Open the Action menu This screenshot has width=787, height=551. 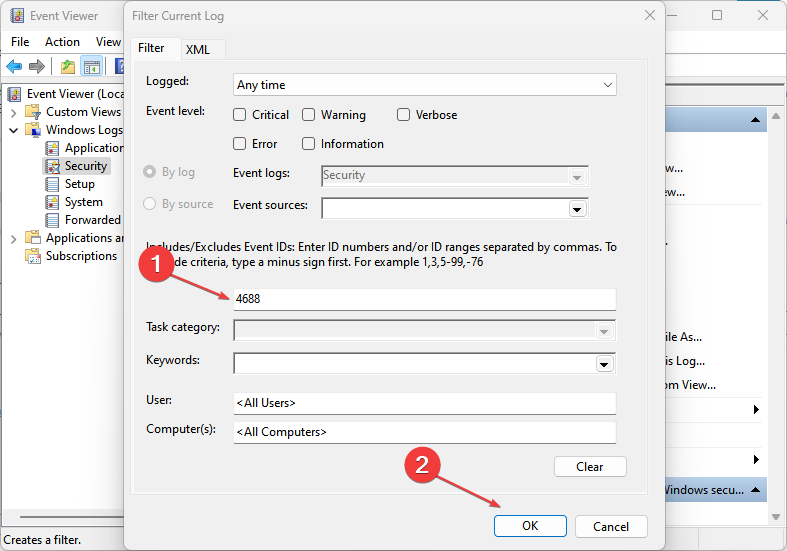click(62, 41)
